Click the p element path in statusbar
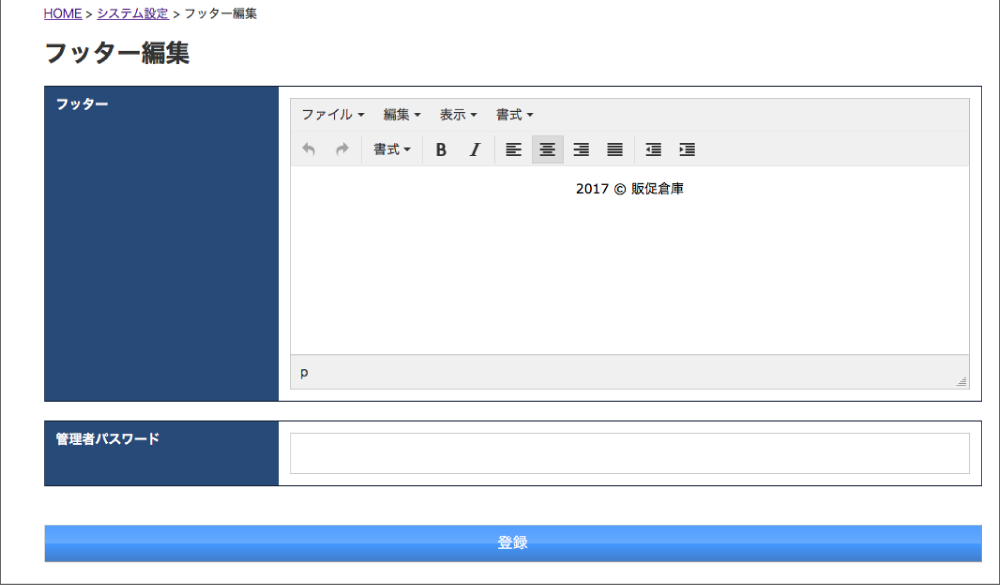This screenshot has width=1000, height=585. tap(304, 373)
